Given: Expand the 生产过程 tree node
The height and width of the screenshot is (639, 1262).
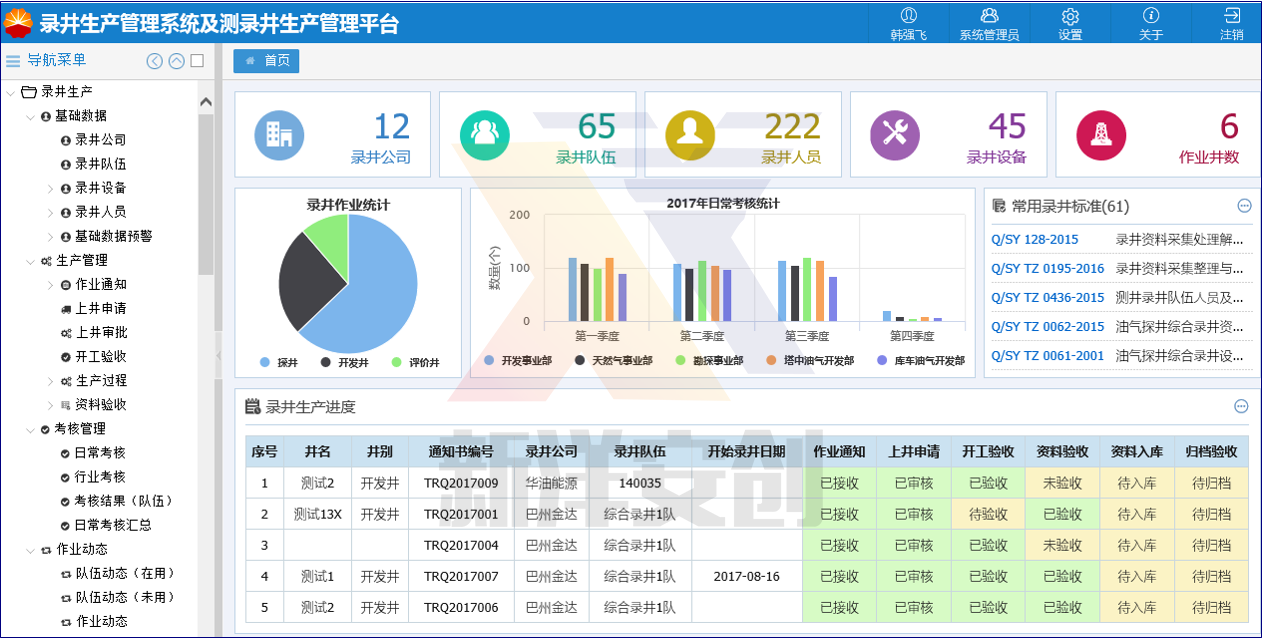Looking at the screenshot, I should (50, 381).
